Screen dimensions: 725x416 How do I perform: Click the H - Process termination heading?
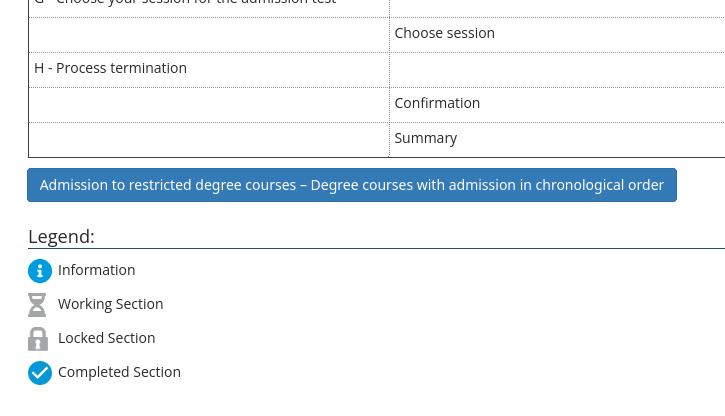click(x=110, y=68)
